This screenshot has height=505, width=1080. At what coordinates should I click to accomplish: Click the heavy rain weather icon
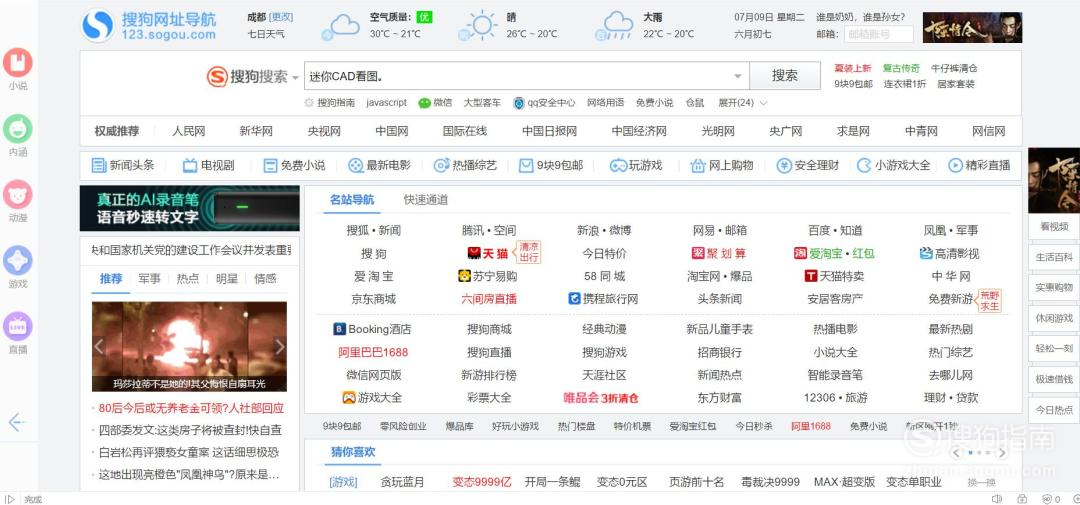tap(614, 26)
